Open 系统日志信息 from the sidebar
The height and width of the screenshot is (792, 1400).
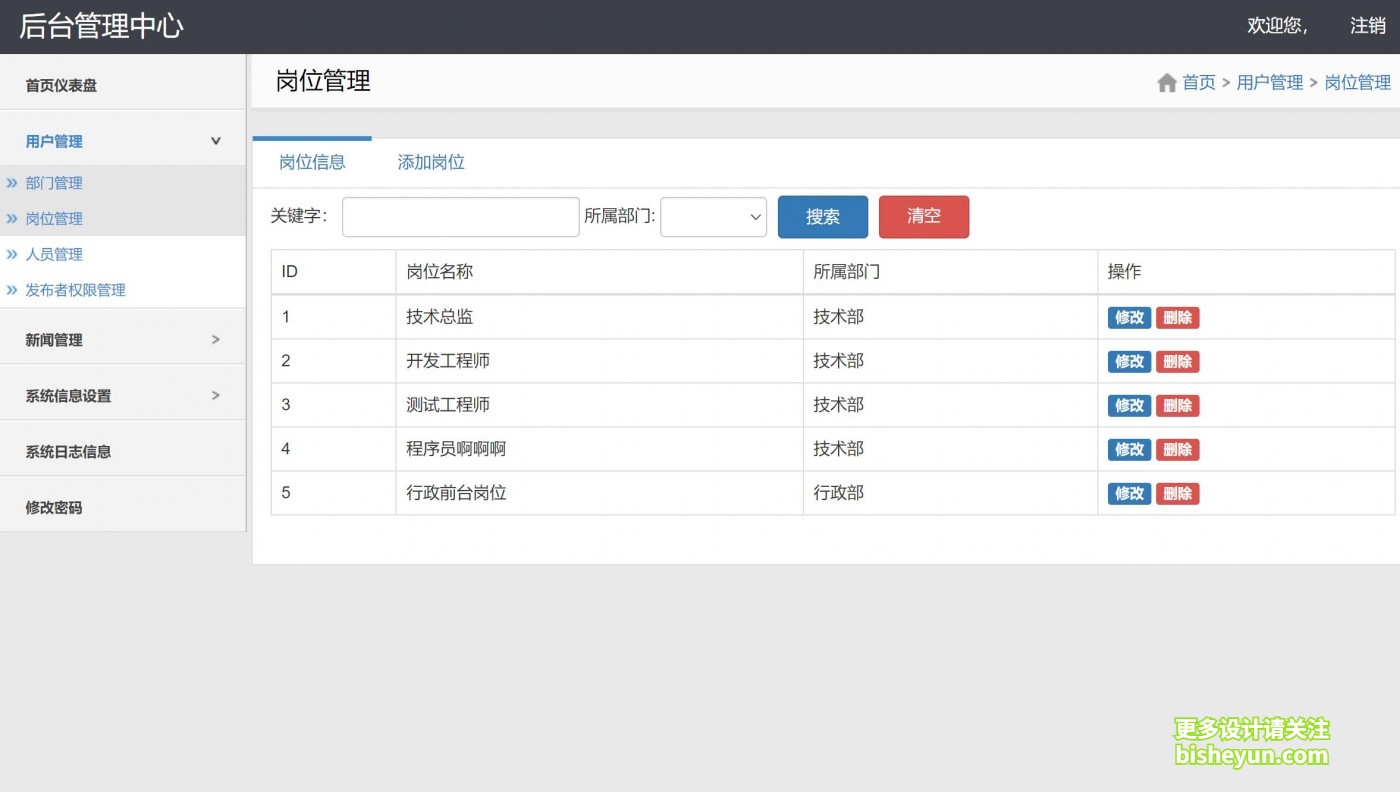(68, 452)
